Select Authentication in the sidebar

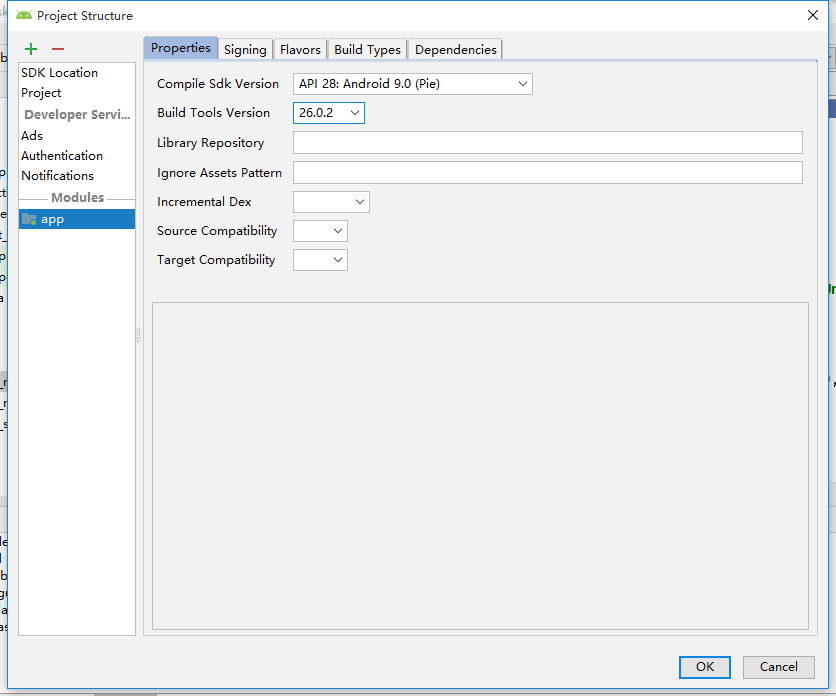click(61, 155)
